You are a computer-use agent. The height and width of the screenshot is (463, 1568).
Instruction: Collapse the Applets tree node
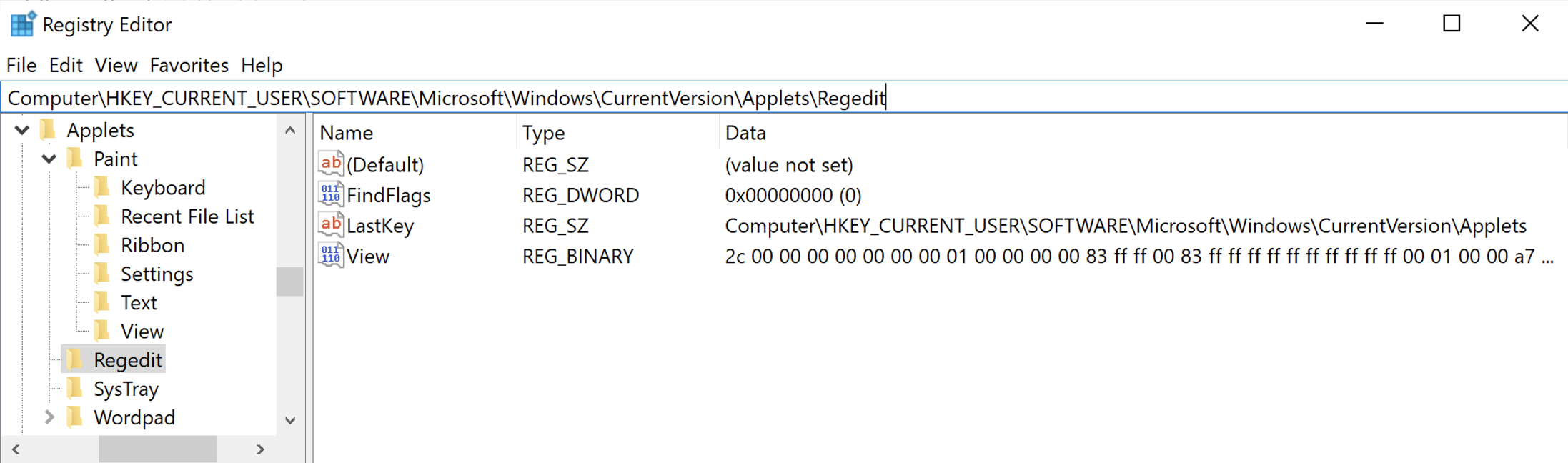tap(22, 130)
